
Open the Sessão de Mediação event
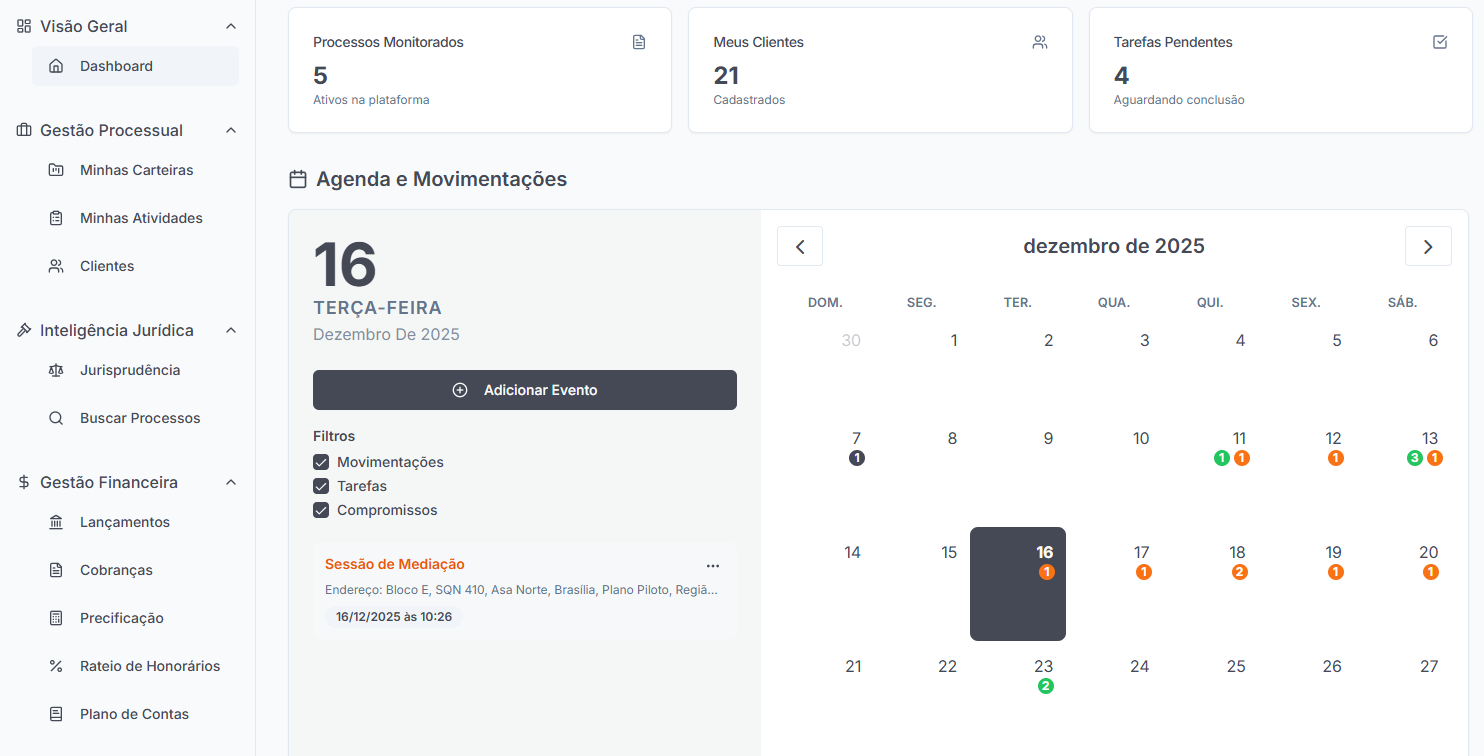(x=393, y=563)
